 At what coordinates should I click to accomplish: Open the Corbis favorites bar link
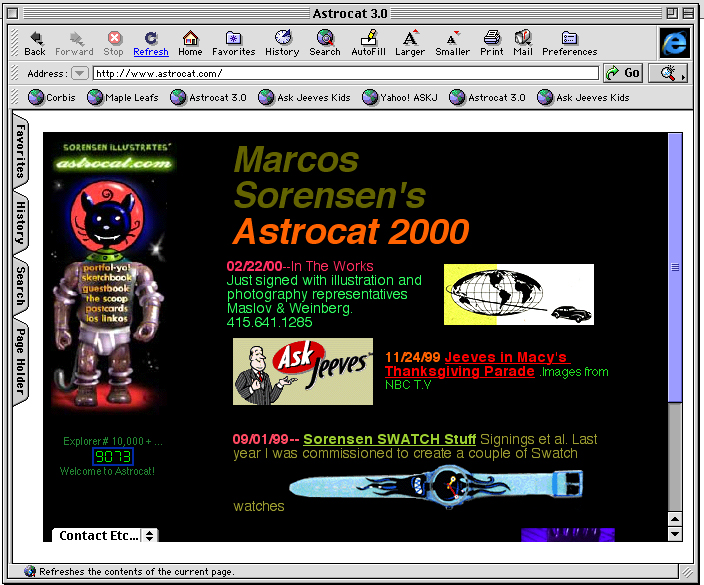(52, 97)
